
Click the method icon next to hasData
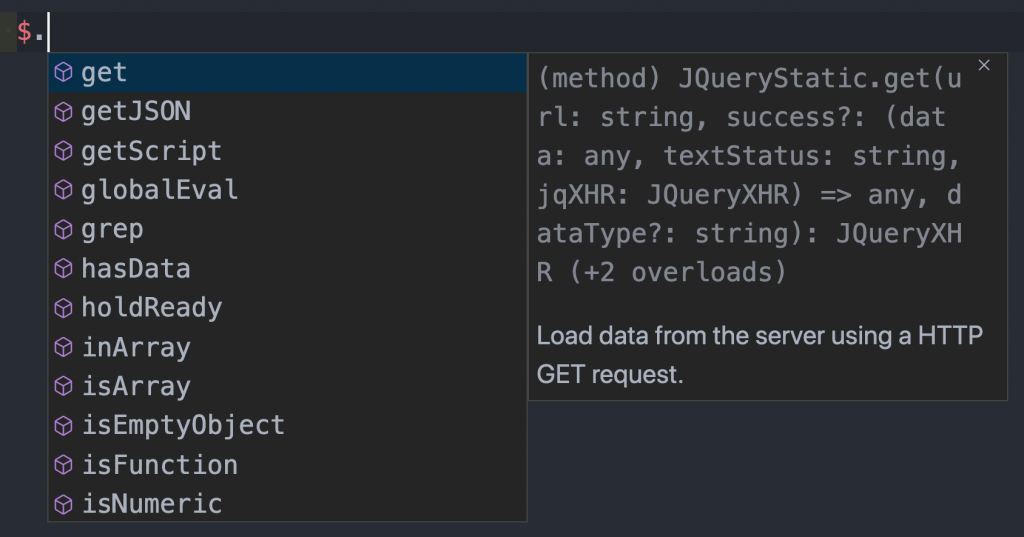pos(64,269)
